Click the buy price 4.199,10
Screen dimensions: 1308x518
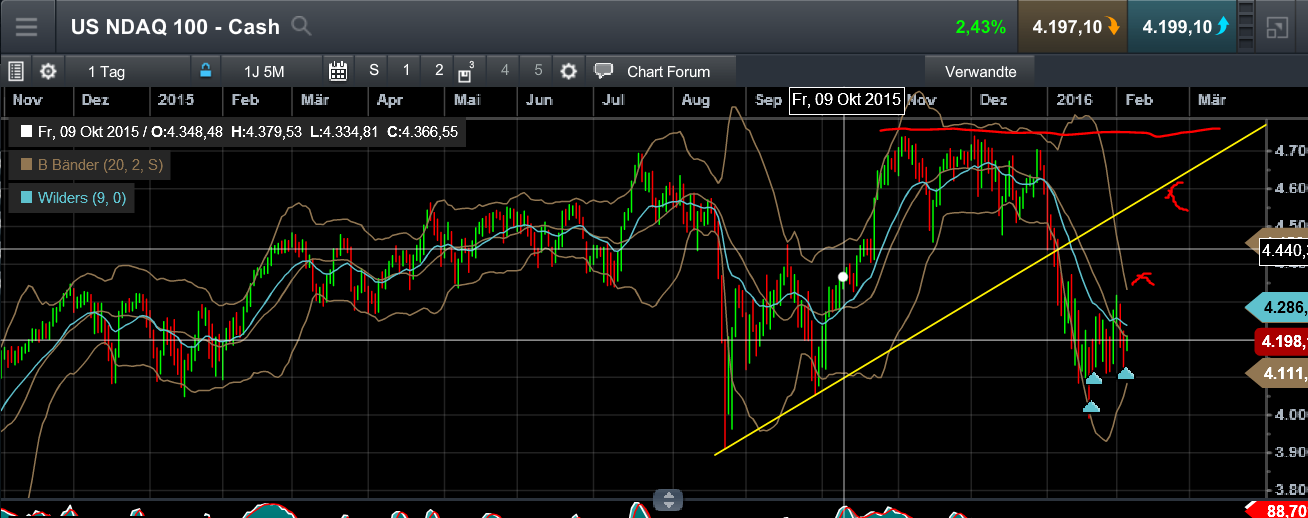[1183, 27]
